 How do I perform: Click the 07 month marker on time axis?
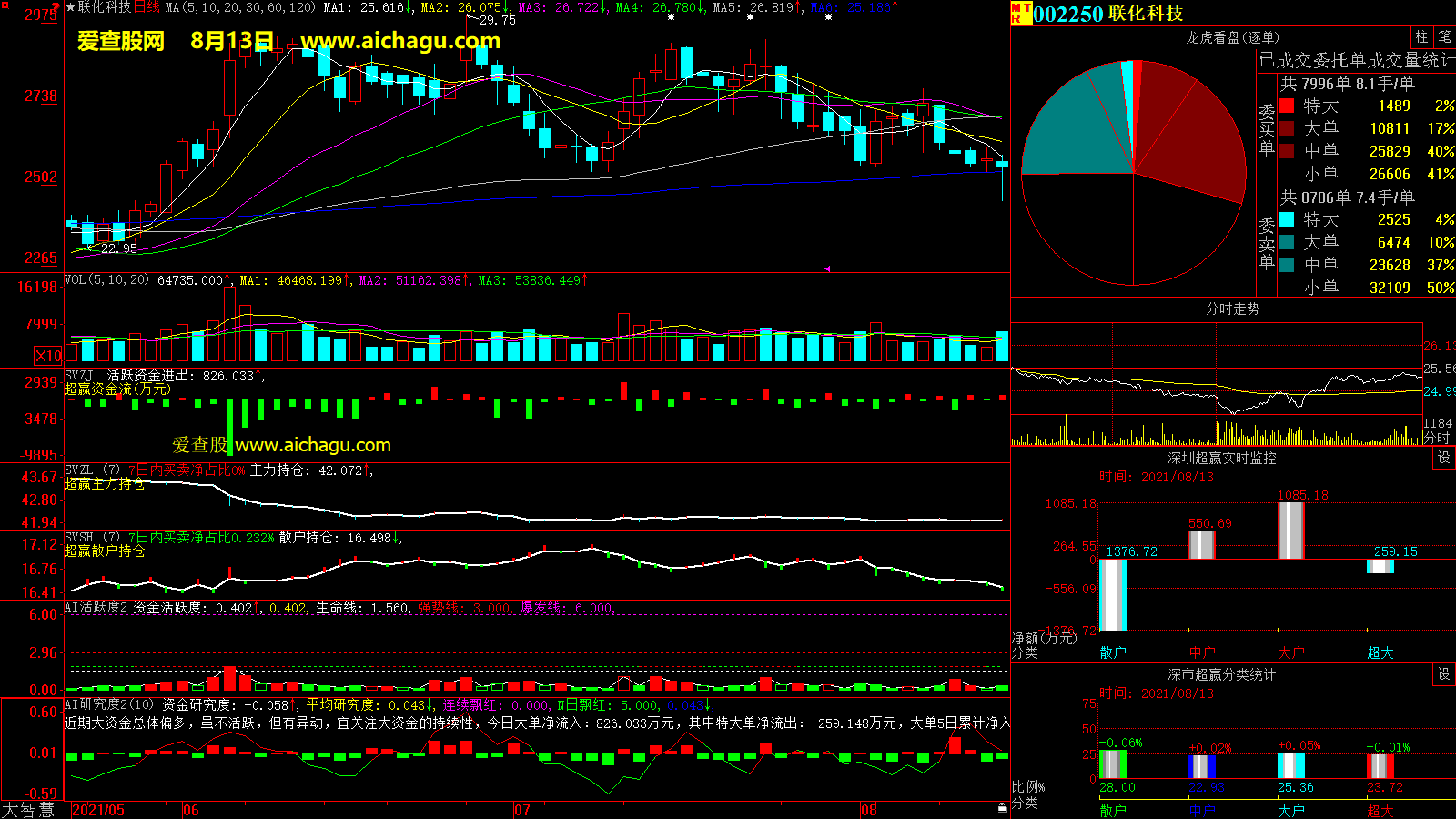[x=522, y=810]
